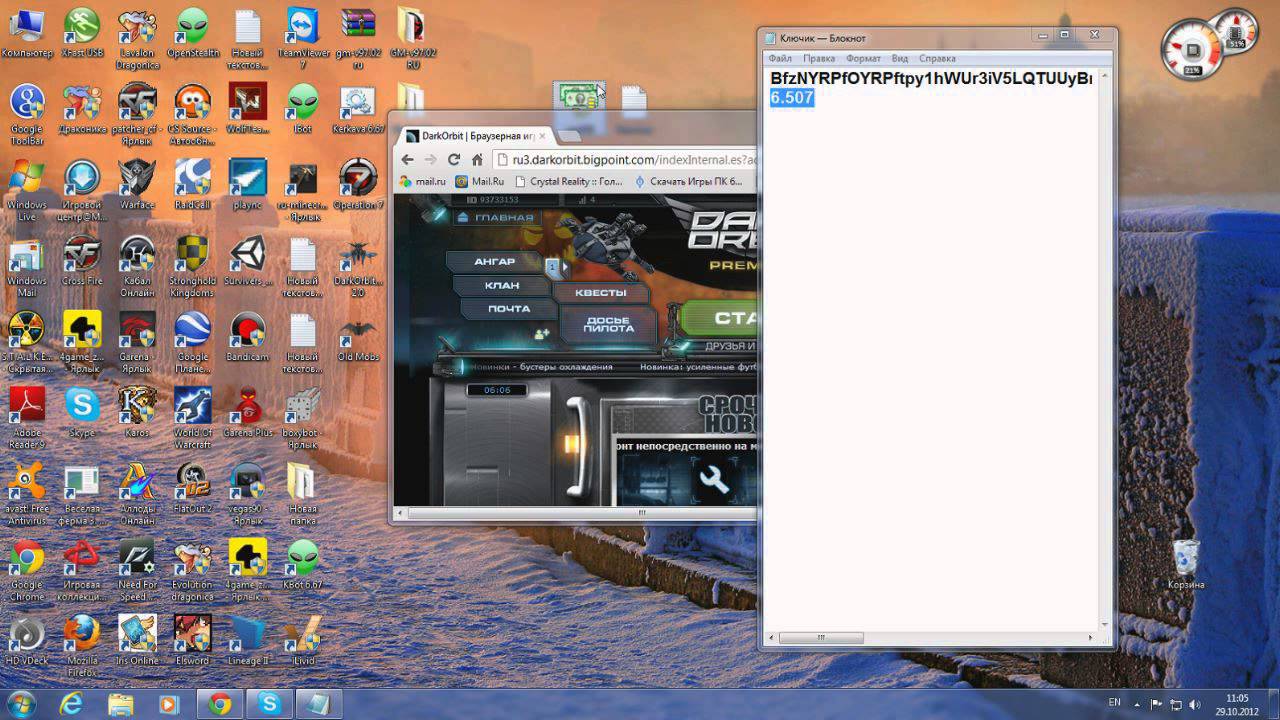
Task: Open the Windows Start menu
Action: pos(22,703)
